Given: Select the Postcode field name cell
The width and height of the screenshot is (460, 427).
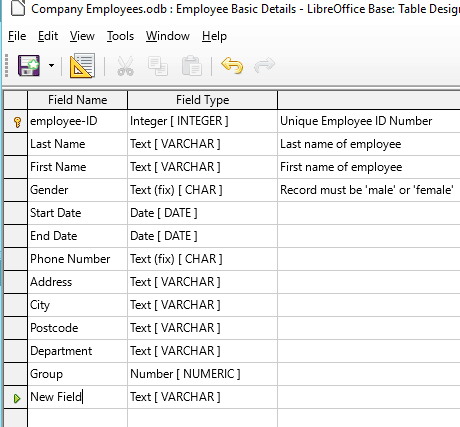Looking at the screenshot, I should coord(77,328).
